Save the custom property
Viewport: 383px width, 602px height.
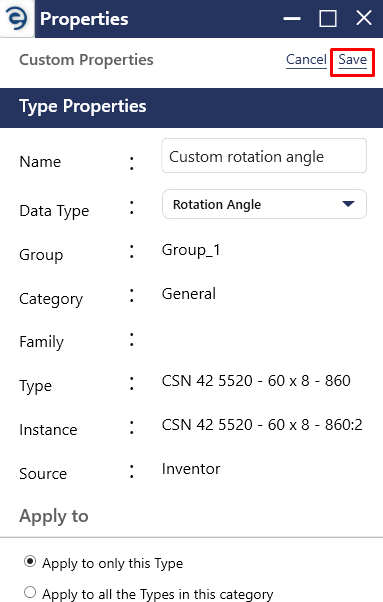click(352, 60)
